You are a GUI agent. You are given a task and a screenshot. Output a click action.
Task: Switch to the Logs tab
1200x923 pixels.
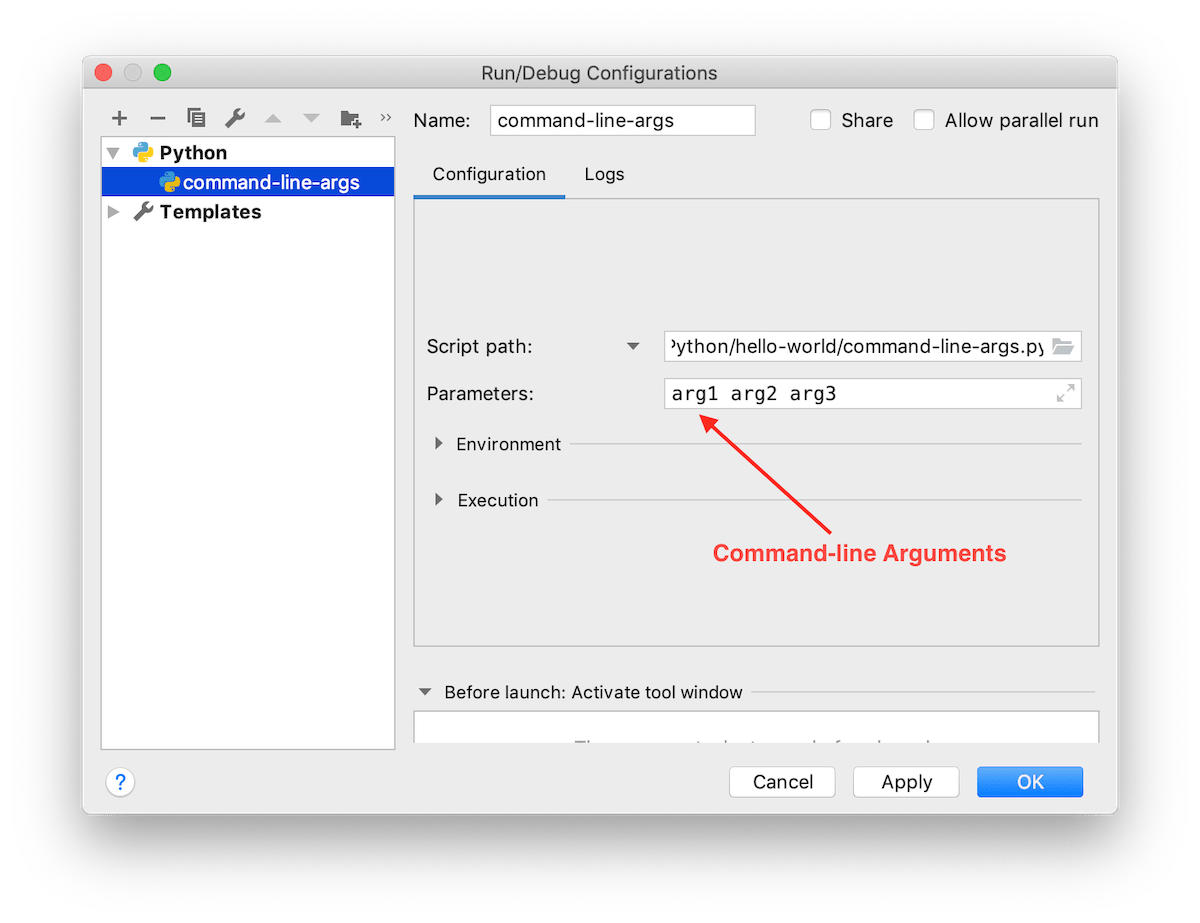pyautogui.click(x=604, y=174)
